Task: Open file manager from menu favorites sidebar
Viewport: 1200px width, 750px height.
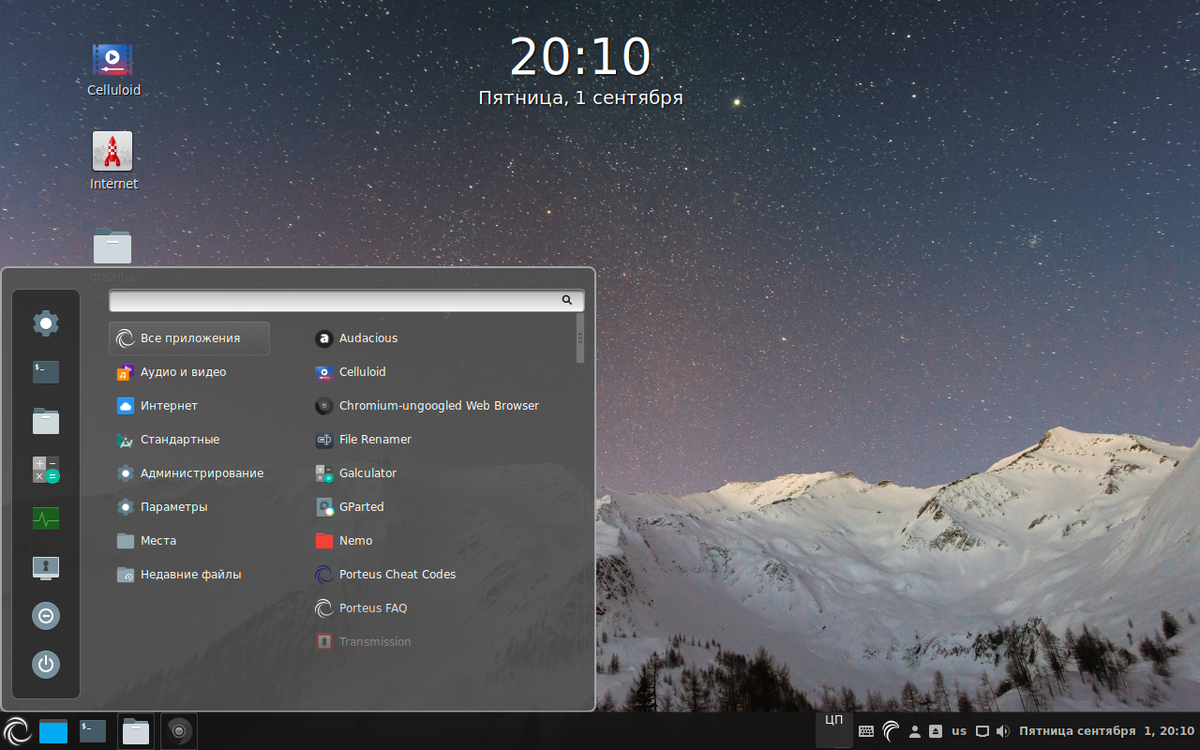Action: 46,421
